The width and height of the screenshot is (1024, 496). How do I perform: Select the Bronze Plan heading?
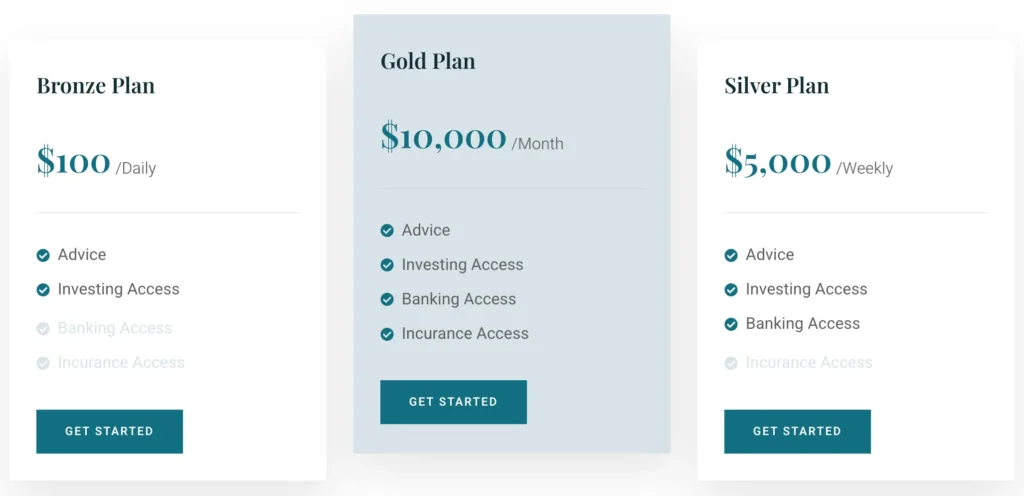coord(96,86)
